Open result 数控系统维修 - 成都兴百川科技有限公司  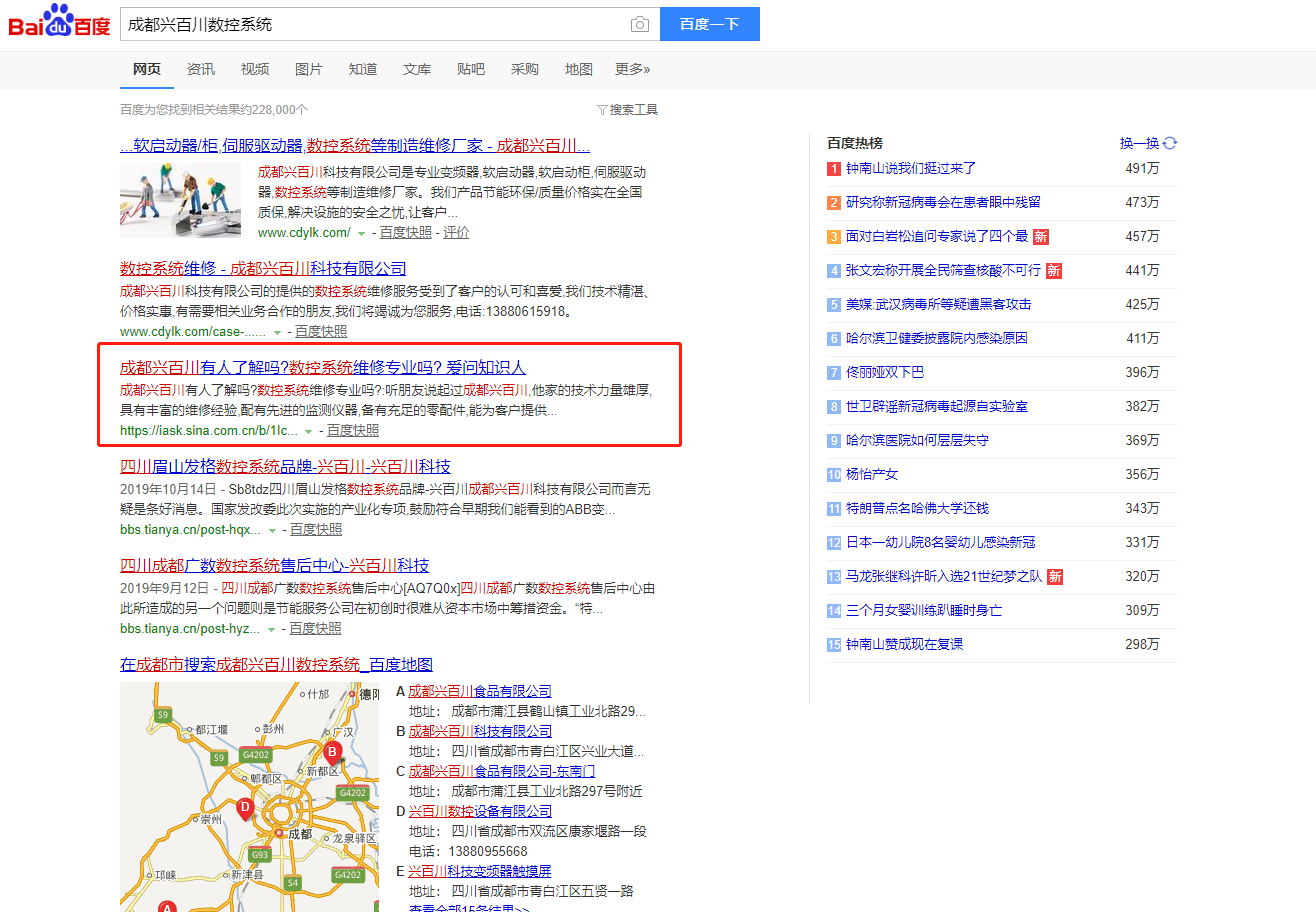[263, 268]
